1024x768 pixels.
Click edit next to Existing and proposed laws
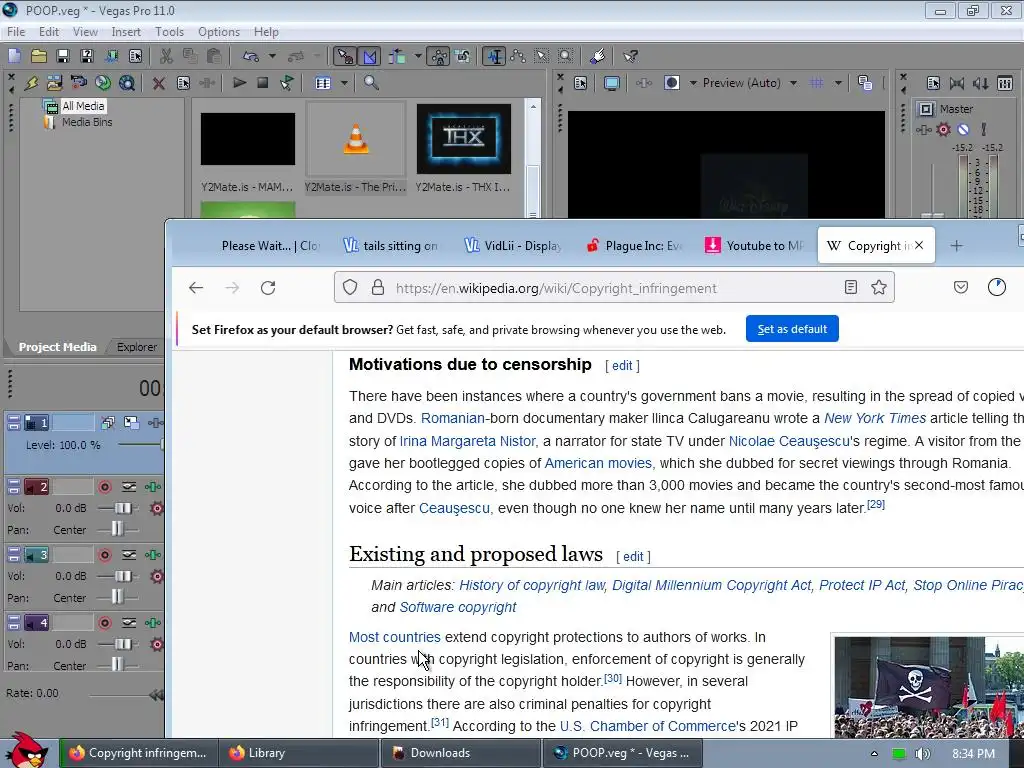pos(633,556)
